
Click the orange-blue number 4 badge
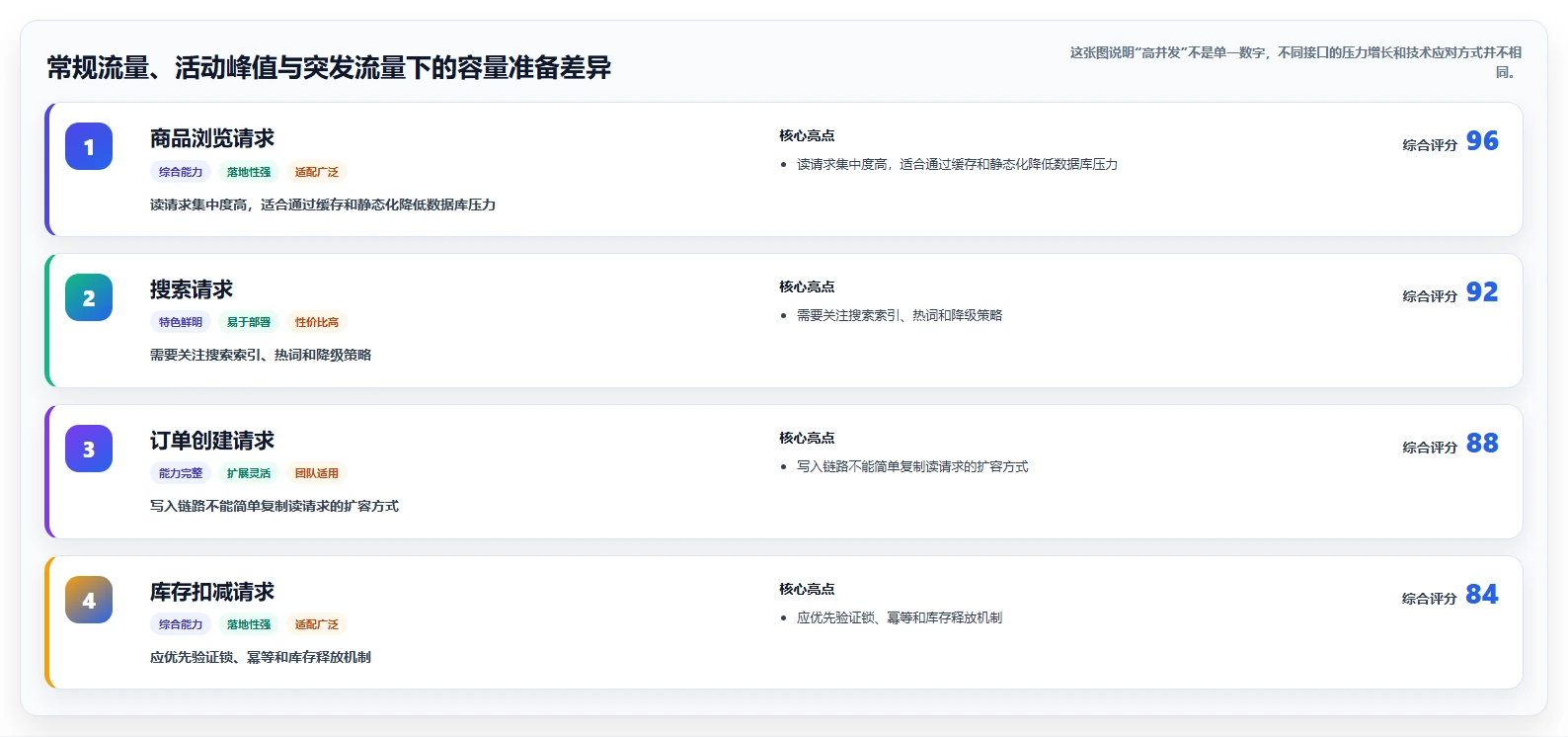pos(89,600)
